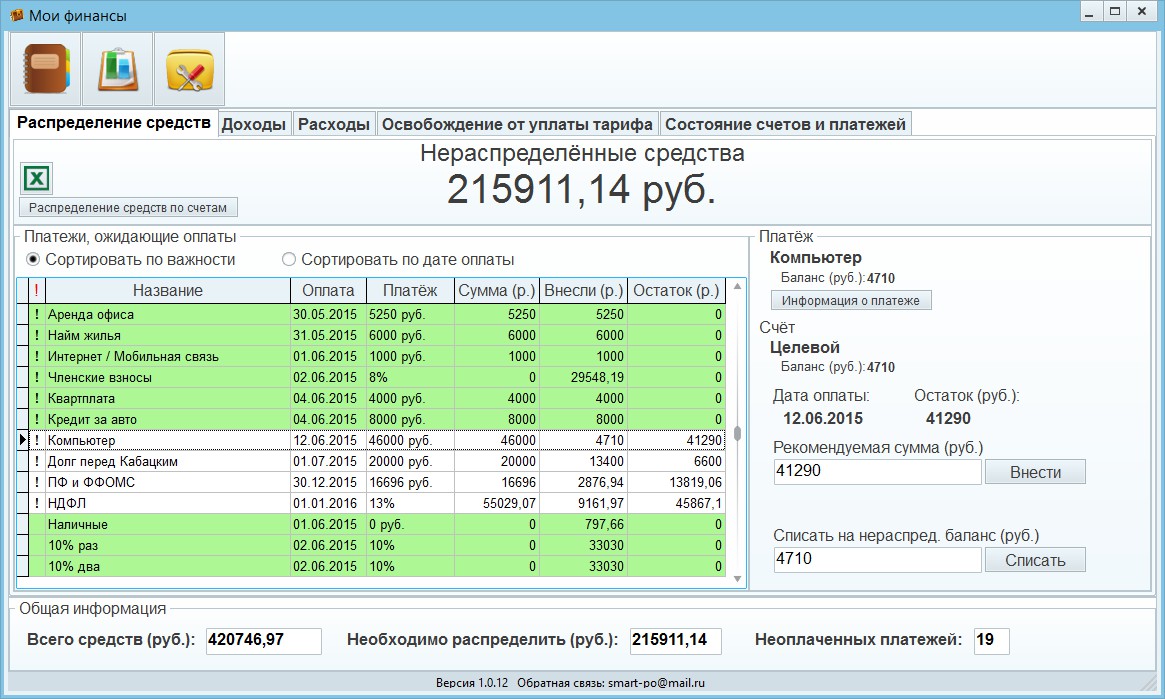Sort by the 'Остаток (р.)' column header

point(676,290)
